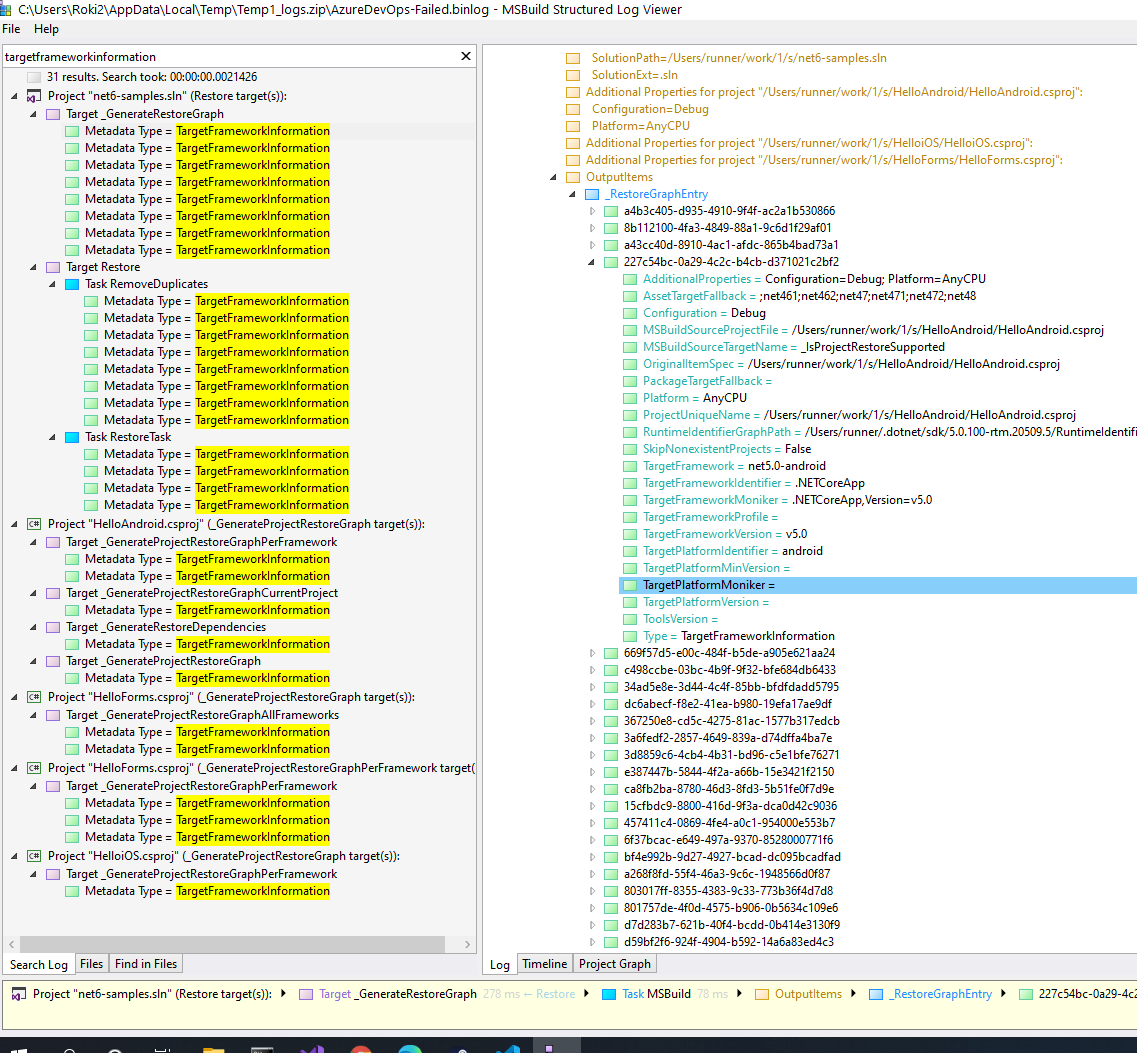Click the metadata icon beside AssetTargetFallback
The image size is (1137, 1053).
(x=630, y=296)
